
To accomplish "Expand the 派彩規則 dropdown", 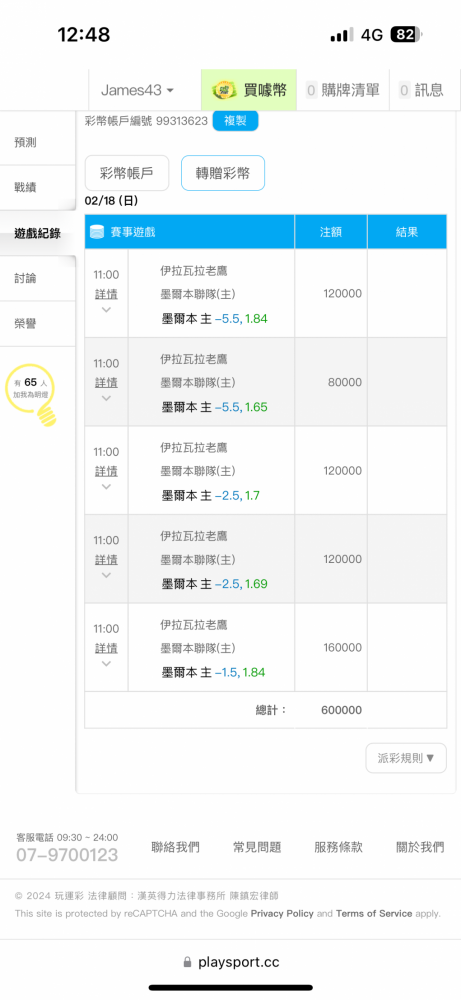I will (406, 758).
